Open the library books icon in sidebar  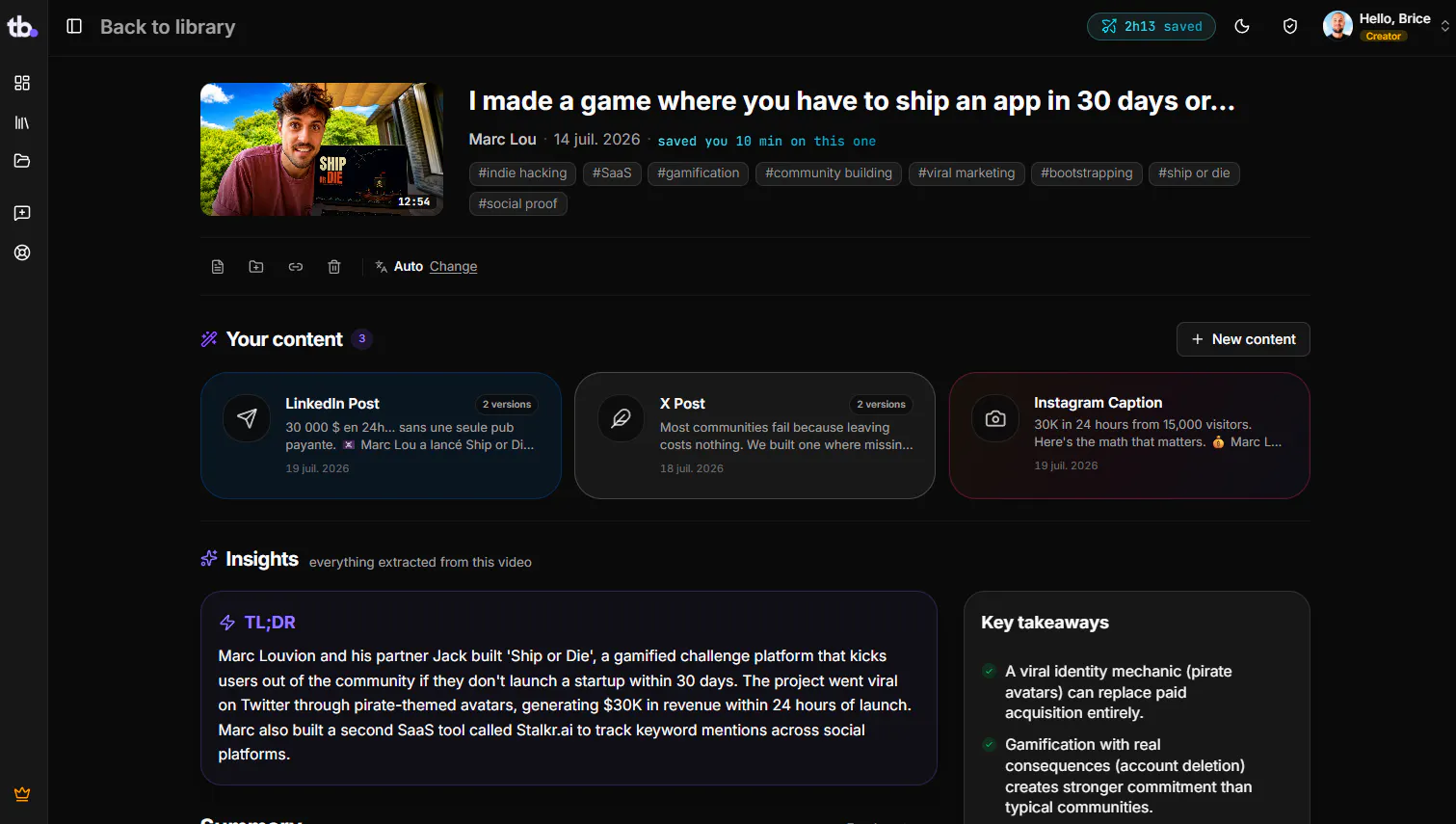(22, 122)
